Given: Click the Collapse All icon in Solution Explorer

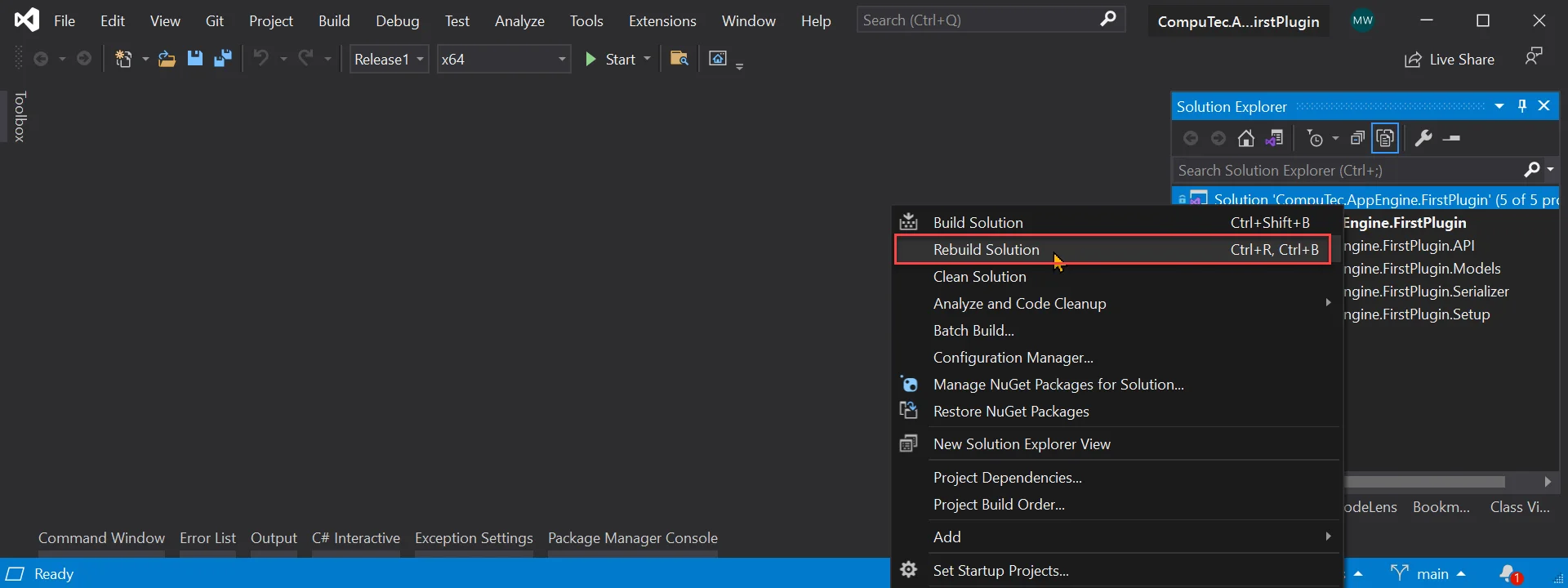Looking at the screenshot, I should 1357,139.
